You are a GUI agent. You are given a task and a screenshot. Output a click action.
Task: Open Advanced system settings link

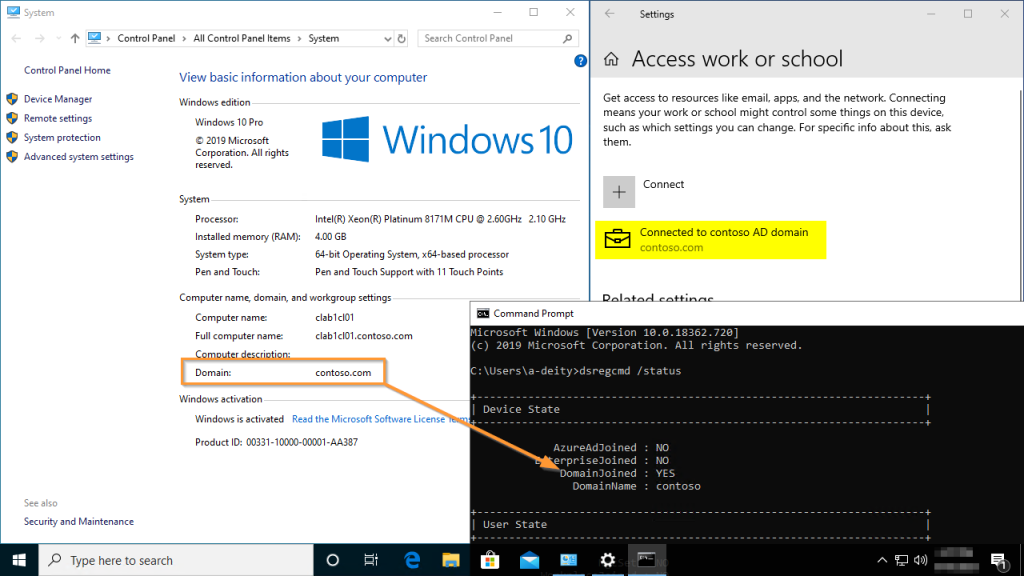[x=79, y=157]
